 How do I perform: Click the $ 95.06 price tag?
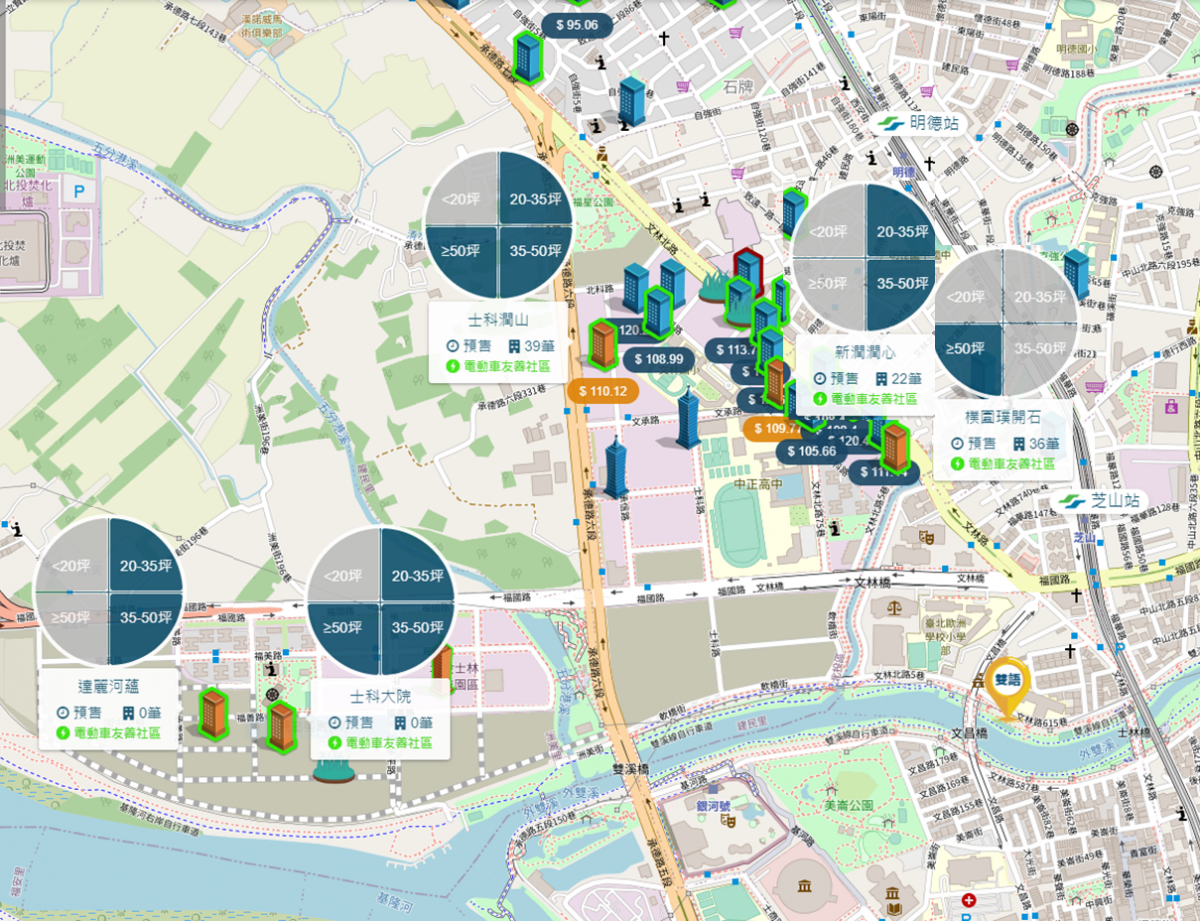(x=576, y=25)
